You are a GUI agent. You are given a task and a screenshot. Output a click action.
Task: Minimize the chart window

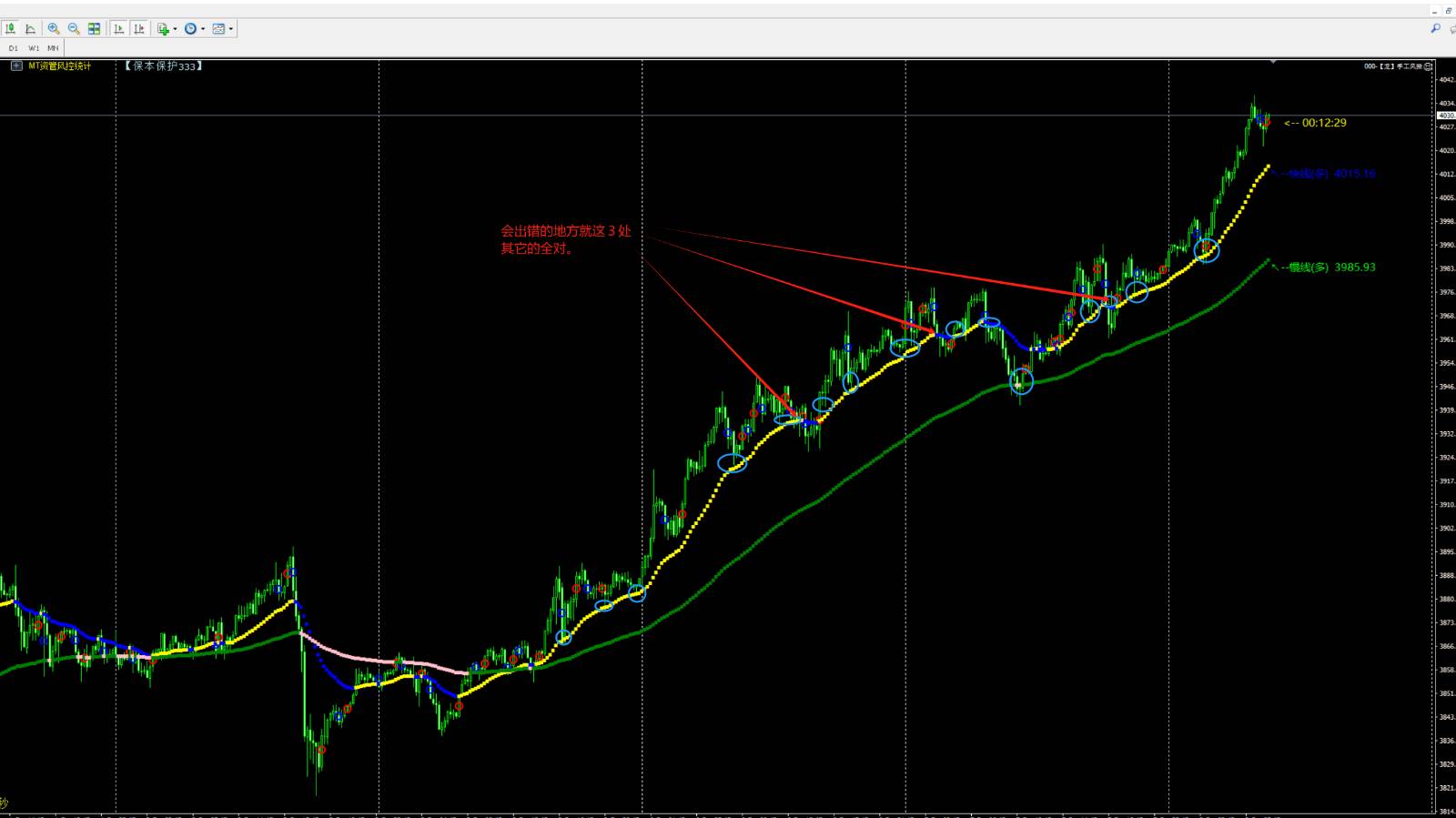coord(1435,12)
